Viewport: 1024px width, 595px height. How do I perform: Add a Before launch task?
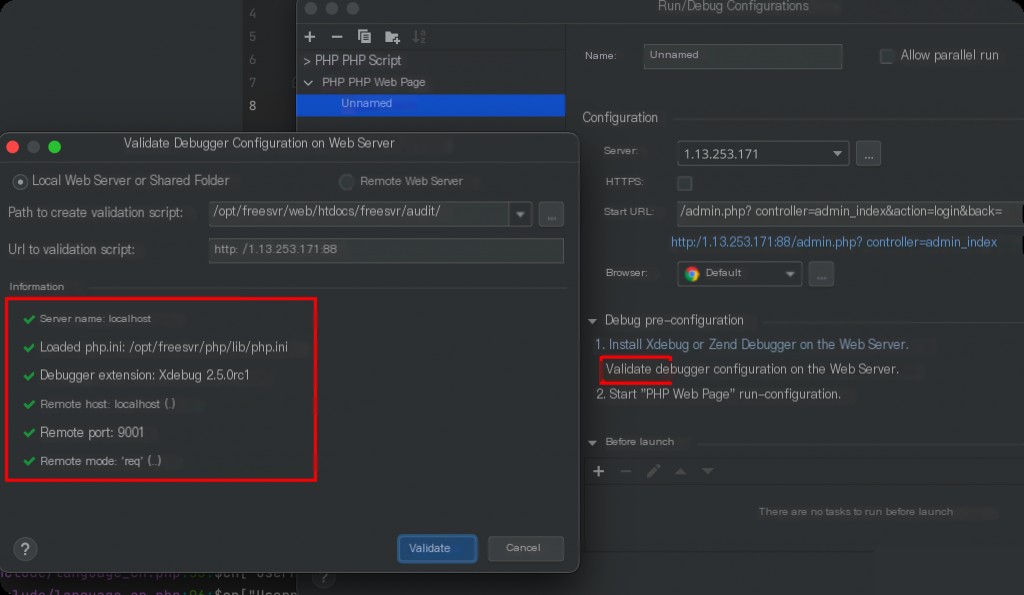tap(598, 472)
